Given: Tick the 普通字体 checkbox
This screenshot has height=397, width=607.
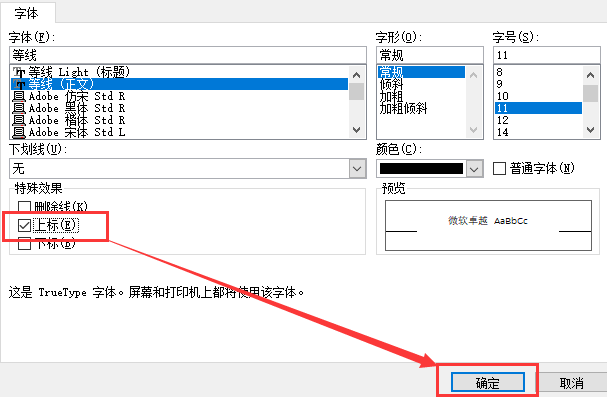Looking at the screenshot, I should (499, 168).
